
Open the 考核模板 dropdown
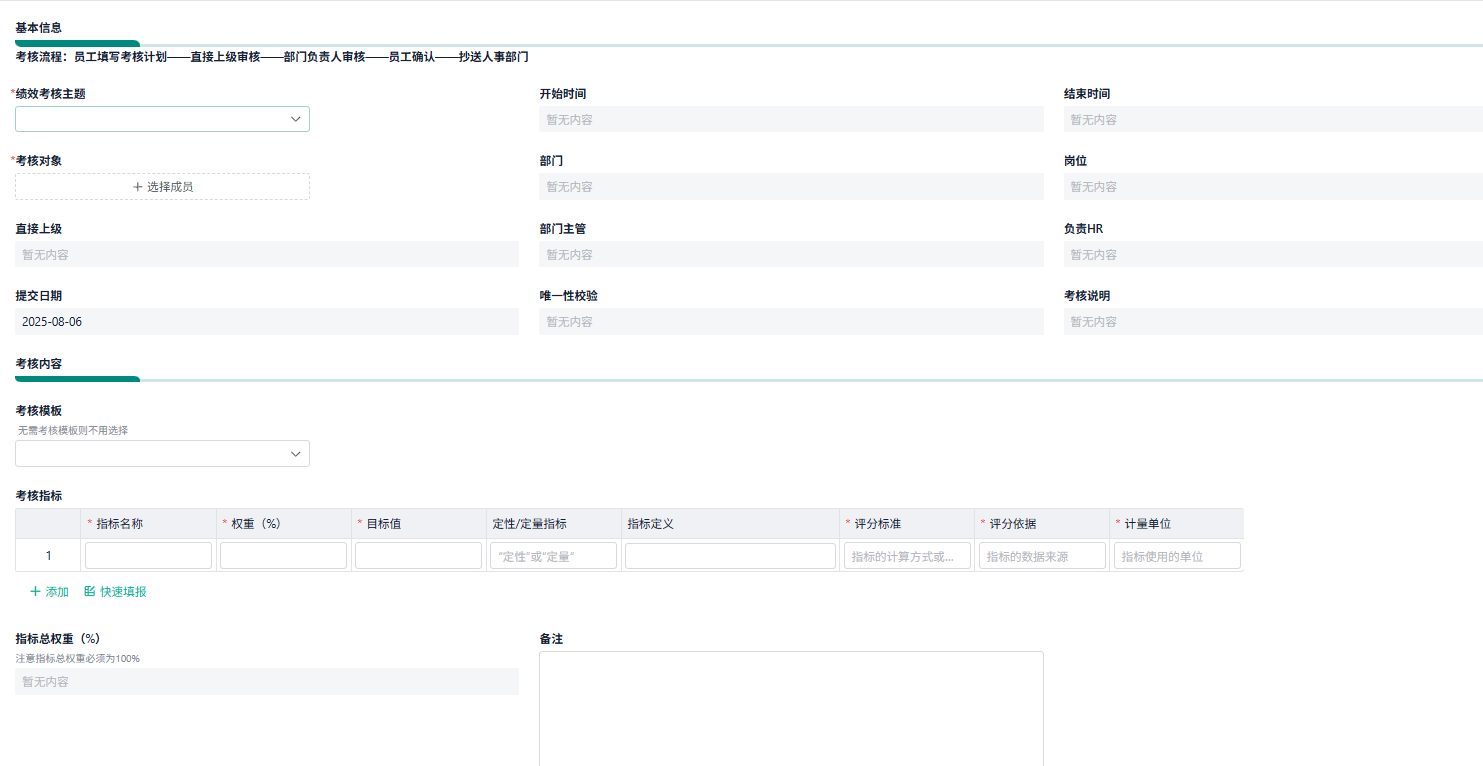pyautogui.click(x=162, y=454)
